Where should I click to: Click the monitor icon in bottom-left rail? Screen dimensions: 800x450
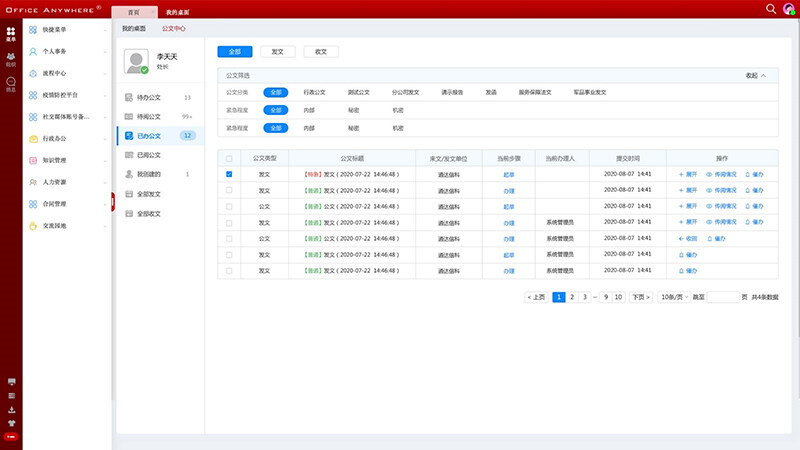11,382
